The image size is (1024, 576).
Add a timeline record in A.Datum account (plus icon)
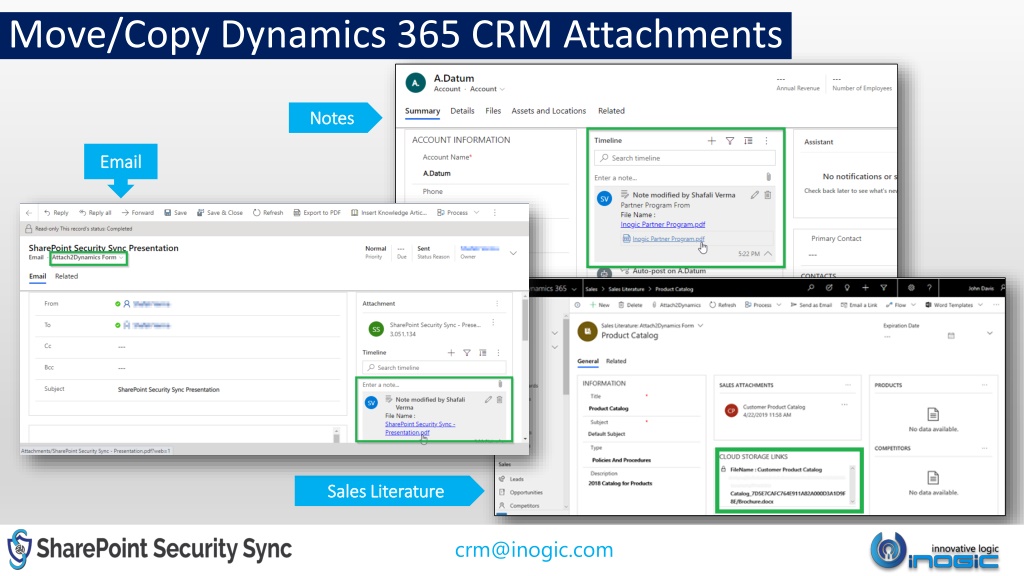point(711,141)
